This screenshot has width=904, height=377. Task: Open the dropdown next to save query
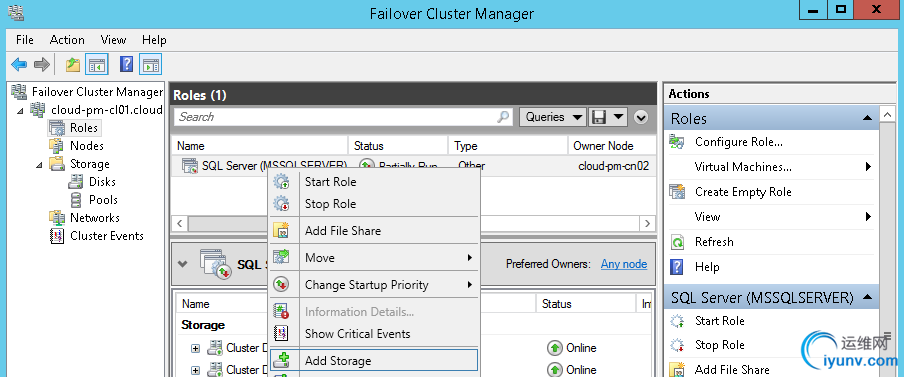click(x=619, y=117)
